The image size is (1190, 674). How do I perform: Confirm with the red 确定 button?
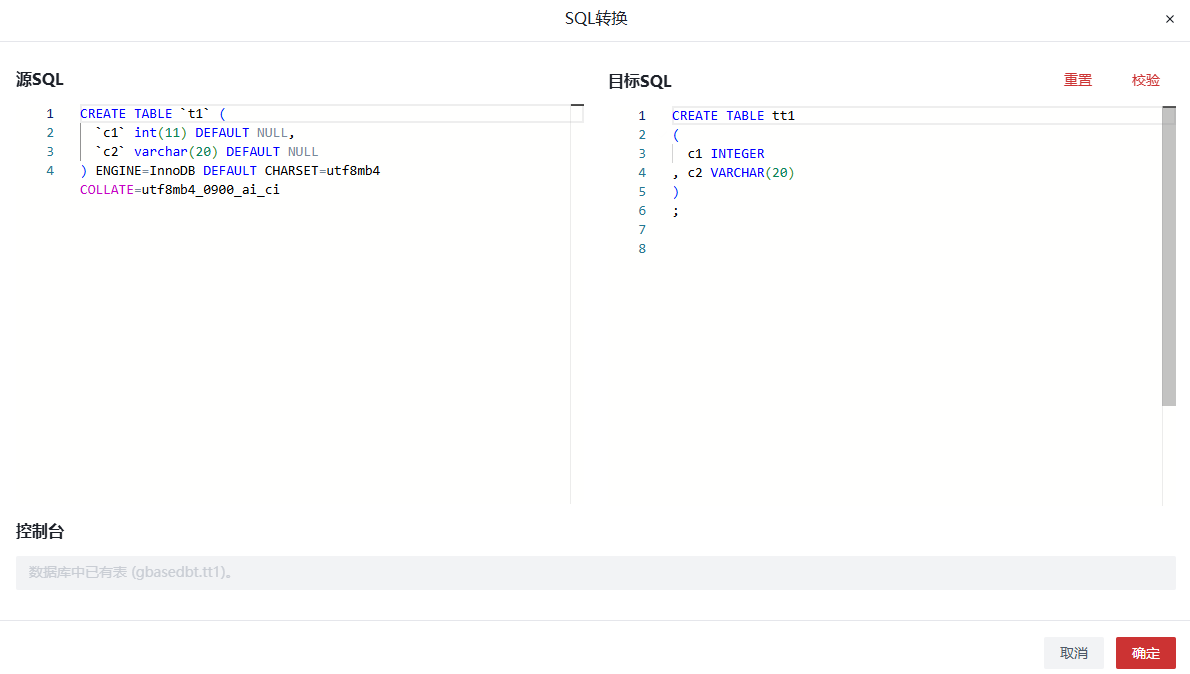coord(1145,653)
